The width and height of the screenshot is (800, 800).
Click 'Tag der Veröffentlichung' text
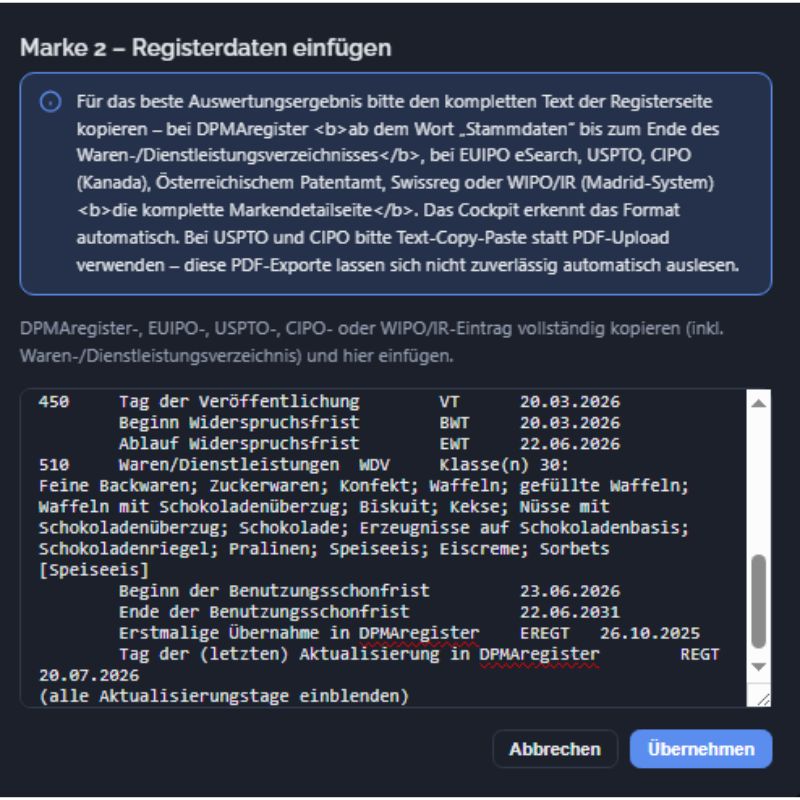click(239, 402)
